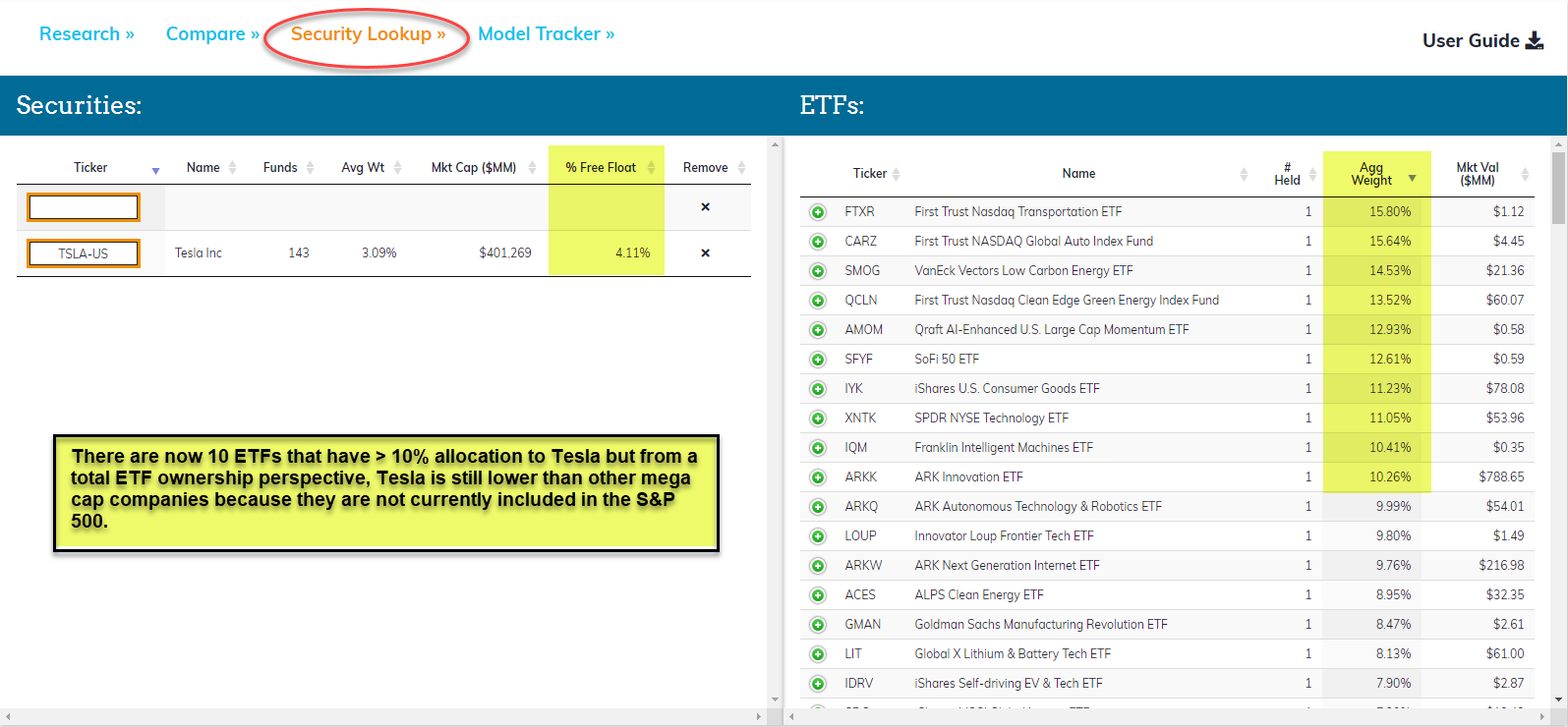Click the ETFs panel scroll down arrow

(1558, 699)
